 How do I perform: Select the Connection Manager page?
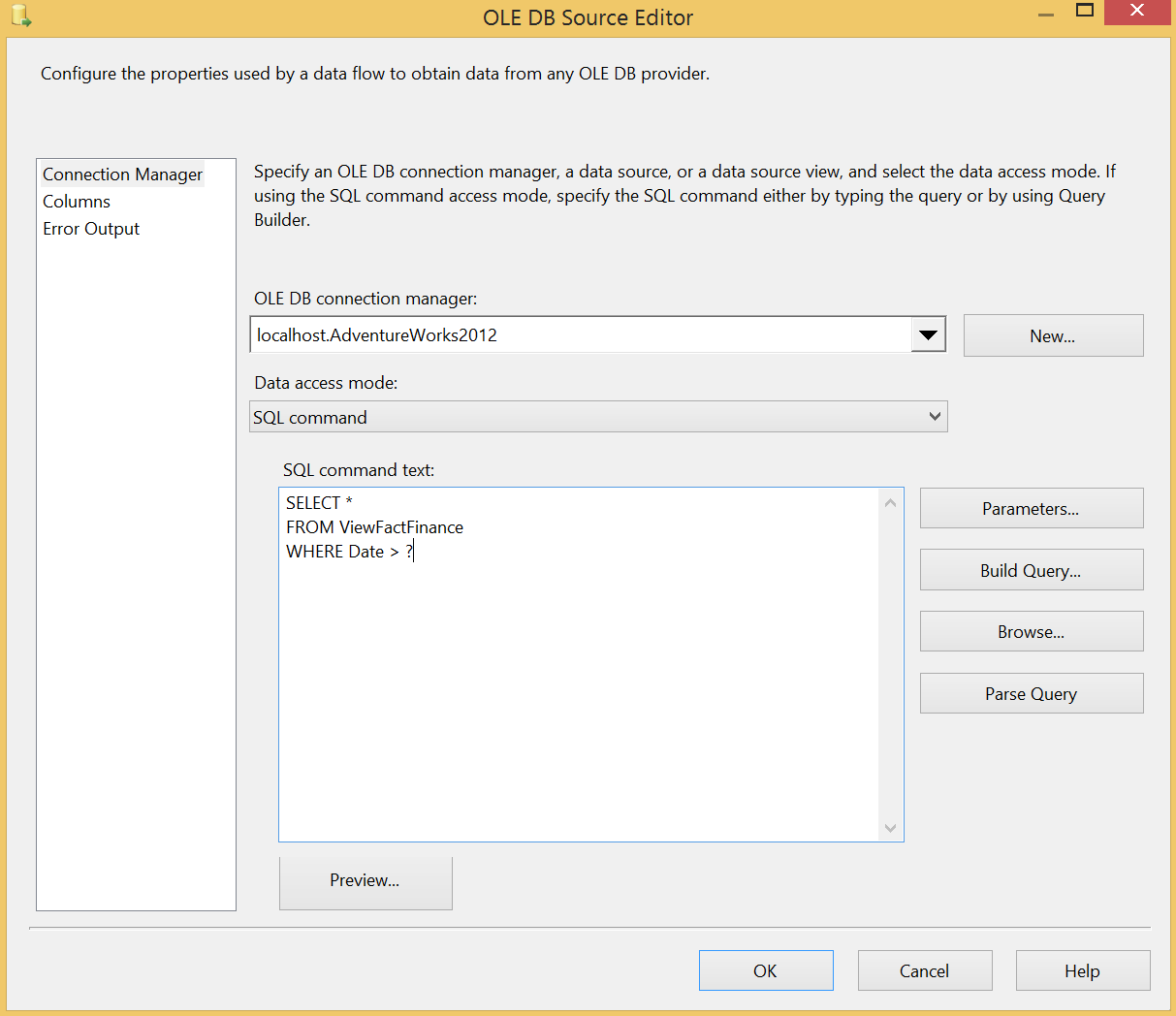(122, 175)
